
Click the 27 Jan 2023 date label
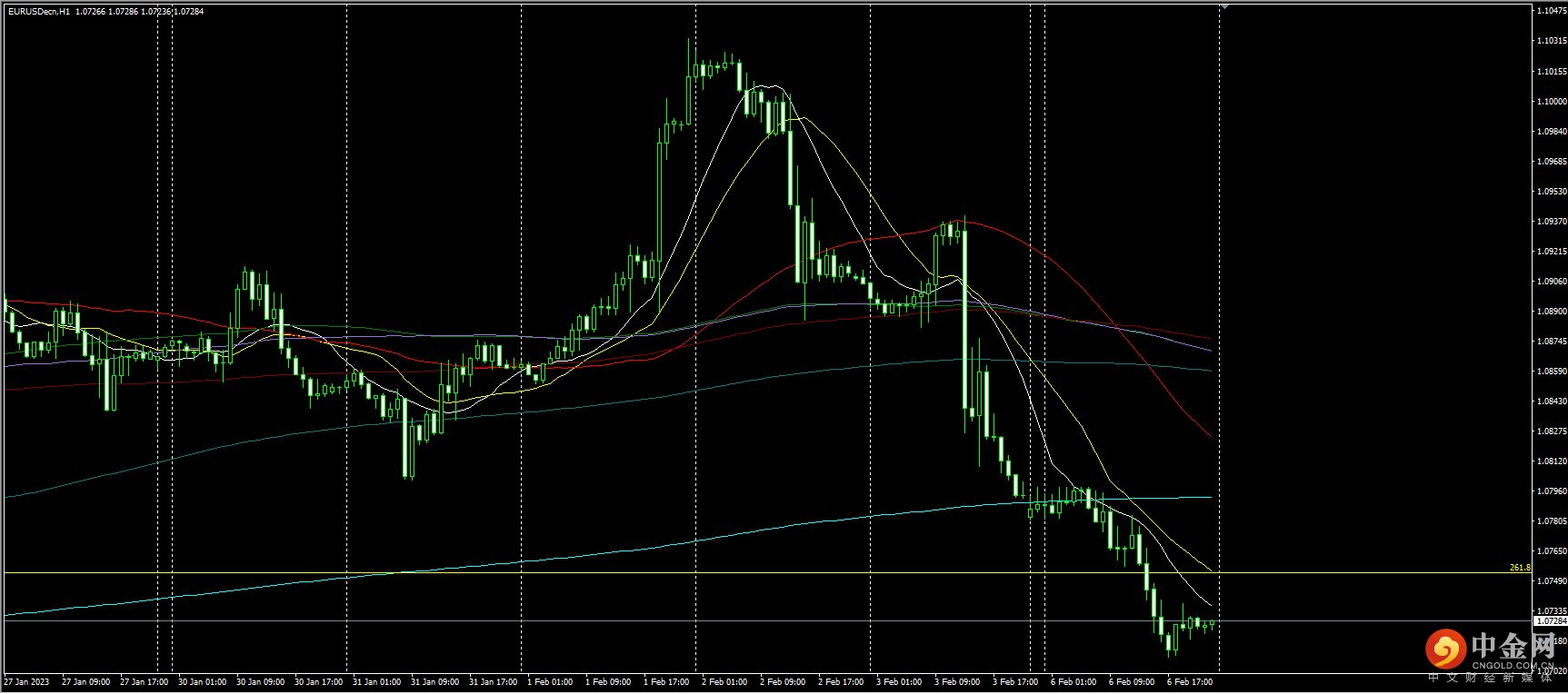pyautogui.click(x=27, y=682)
